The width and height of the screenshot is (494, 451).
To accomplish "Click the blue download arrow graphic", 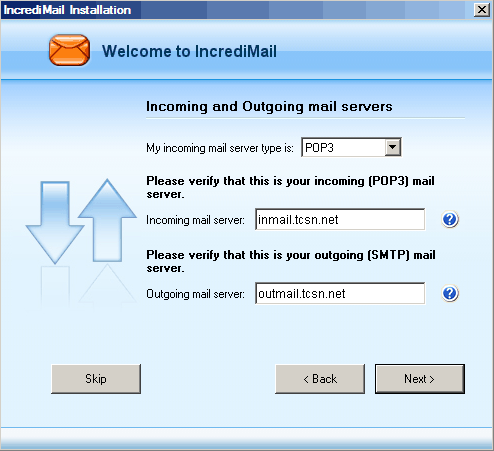I will pyautogui.click(x=55, y=222).
